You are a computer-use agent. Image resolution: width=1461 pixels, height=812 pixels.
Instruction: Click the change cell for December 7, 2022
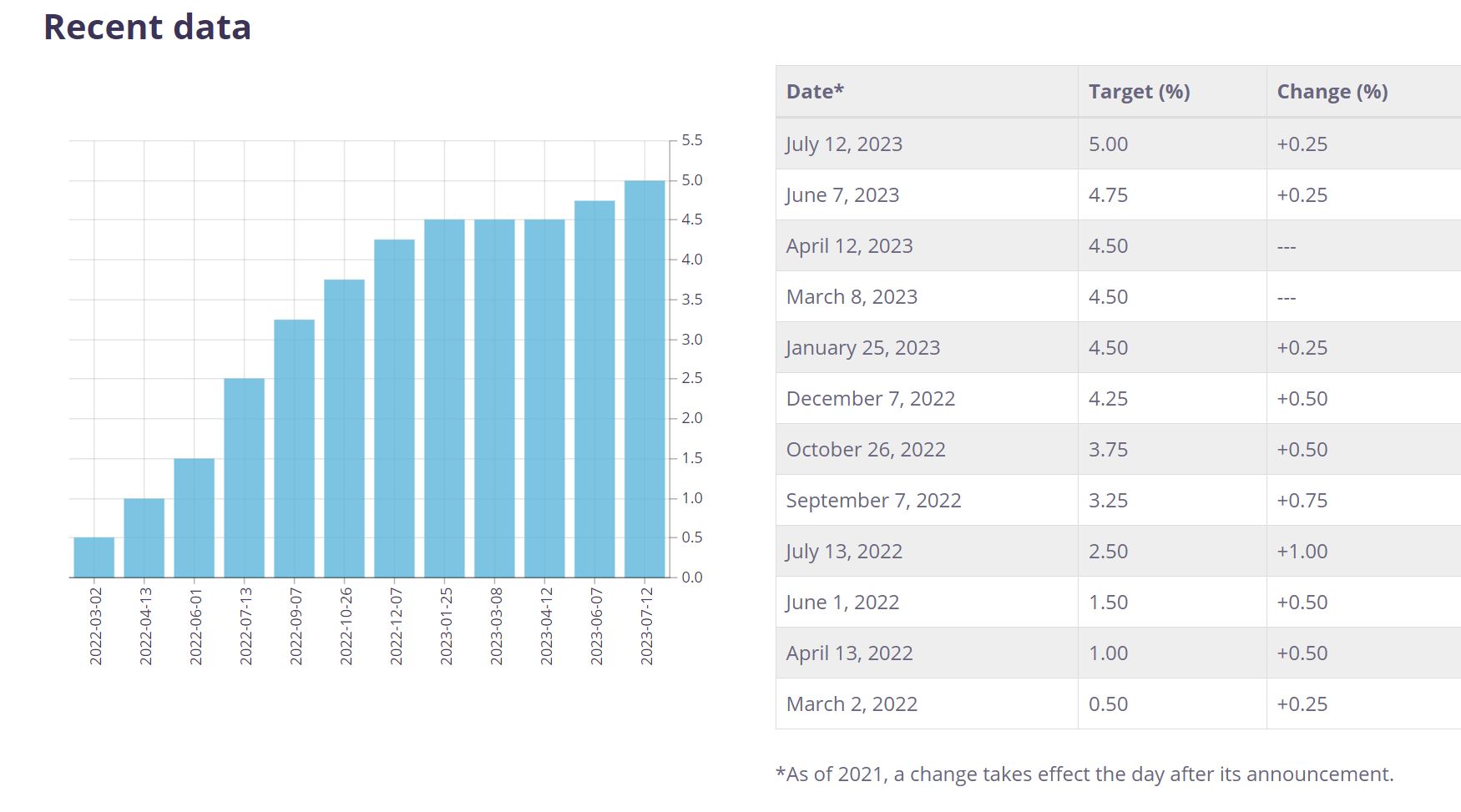[x=1364, y=398]
